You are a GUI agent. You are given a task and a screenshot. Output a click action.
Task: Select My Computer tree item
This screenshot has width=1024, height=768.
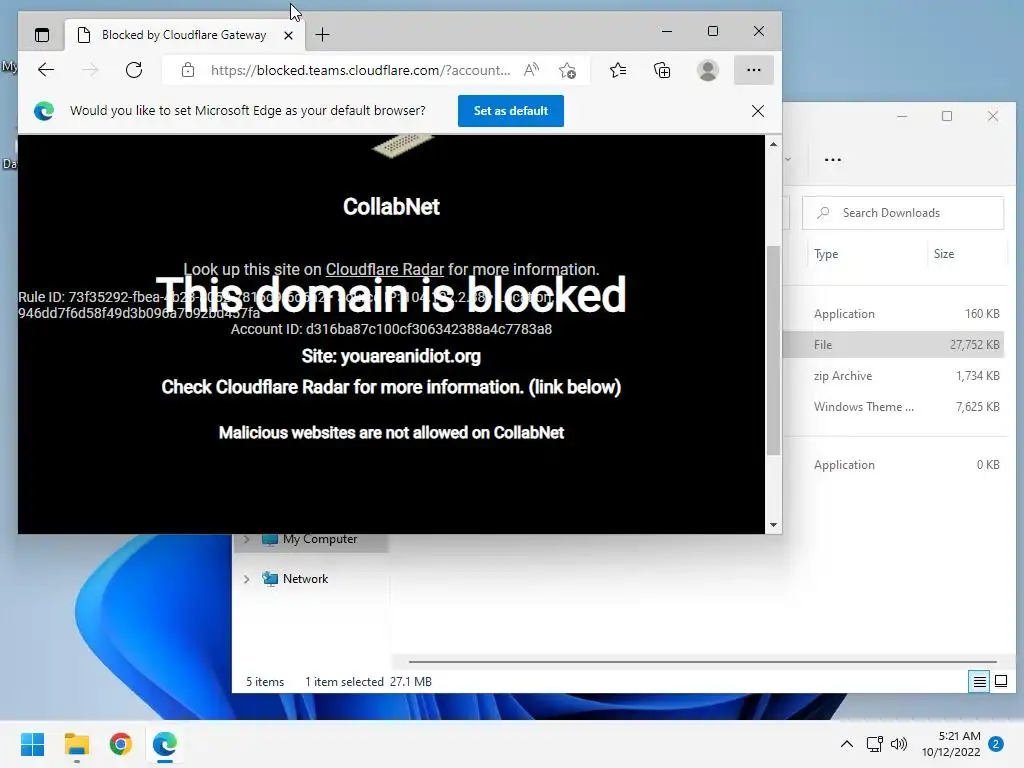point(319,539)
